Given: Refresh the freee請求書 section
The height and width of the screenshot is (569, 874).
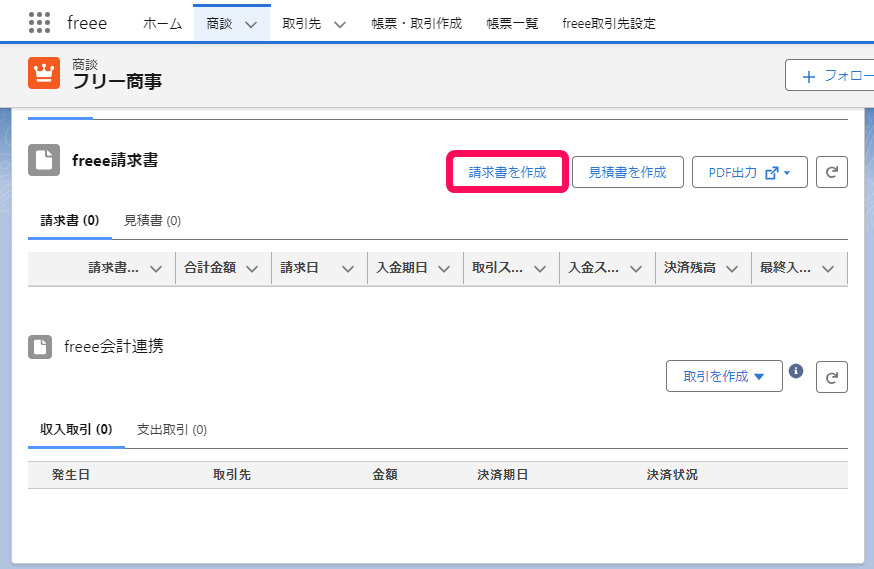Looking at the screenshot, I should [x=832, y=172].
